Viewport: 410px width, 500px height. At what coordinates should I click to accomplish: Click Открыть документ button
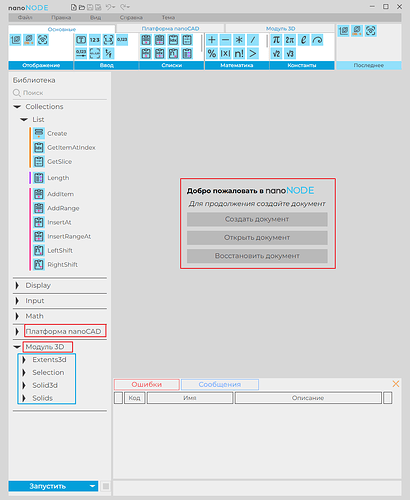(x=257, y=238)
